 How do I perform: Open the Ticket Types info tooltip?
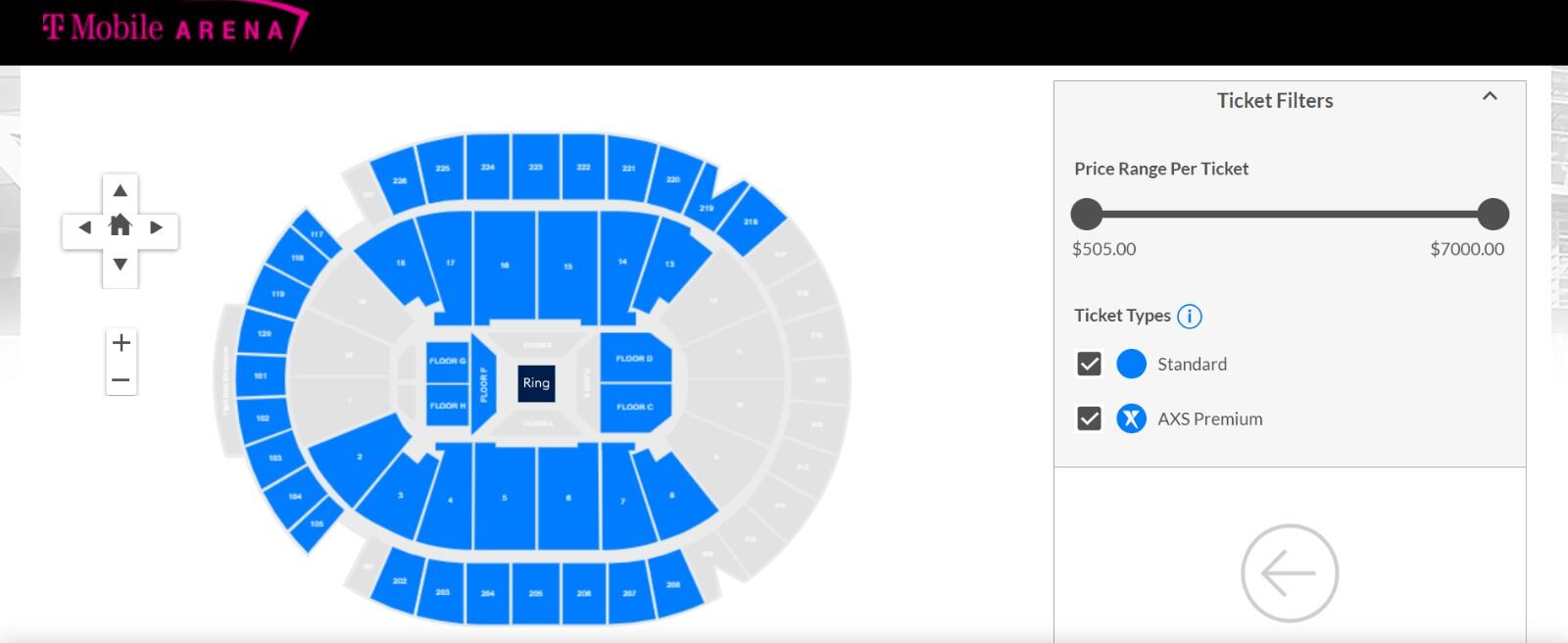tap(1190, 316)
